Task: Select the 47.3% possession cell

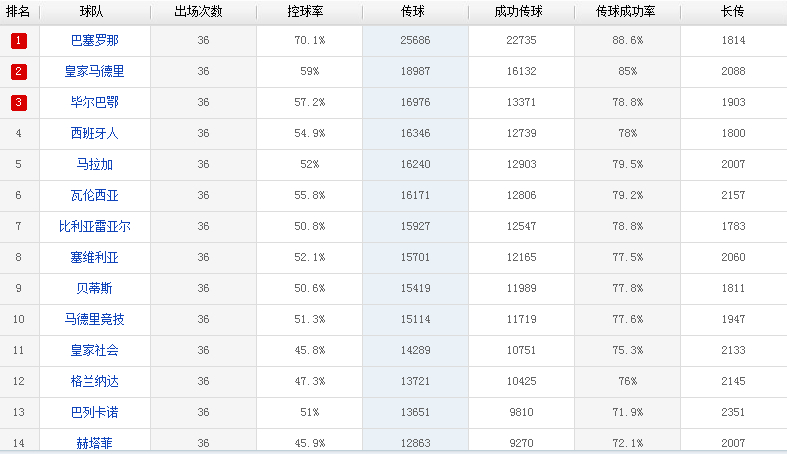Action: (x=310, y=382)
